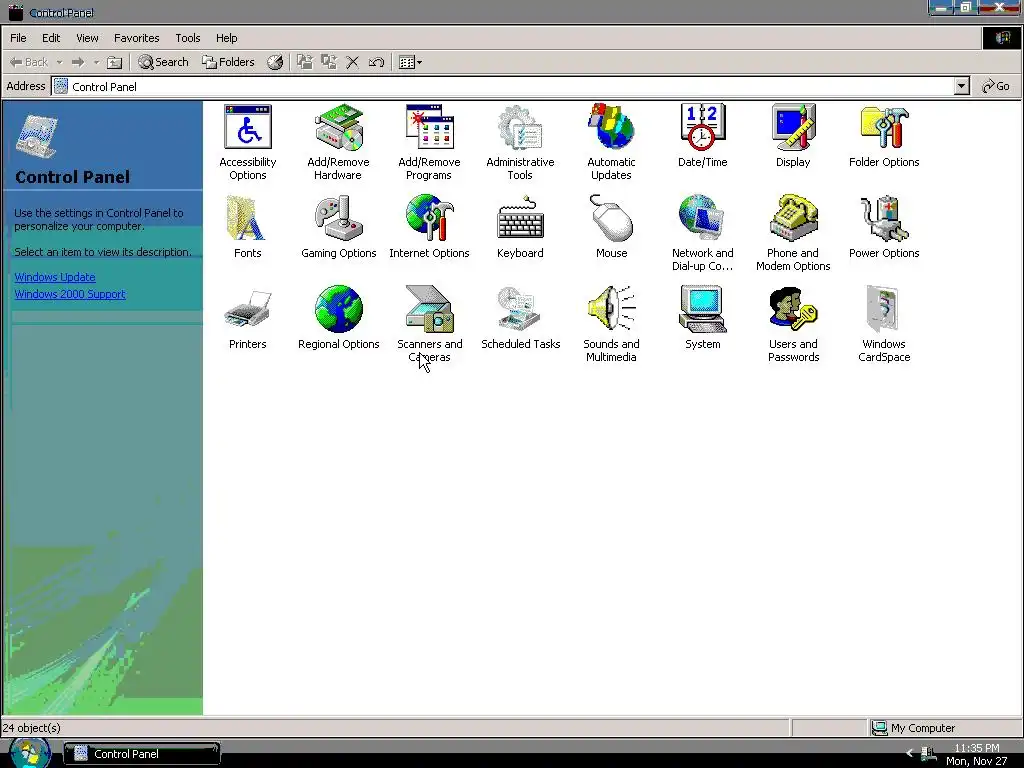Click the Forward arrow button
Image resolution: width=1024 pixels, height=768 pixels.
pyautogui.click(x=78, y=62)
